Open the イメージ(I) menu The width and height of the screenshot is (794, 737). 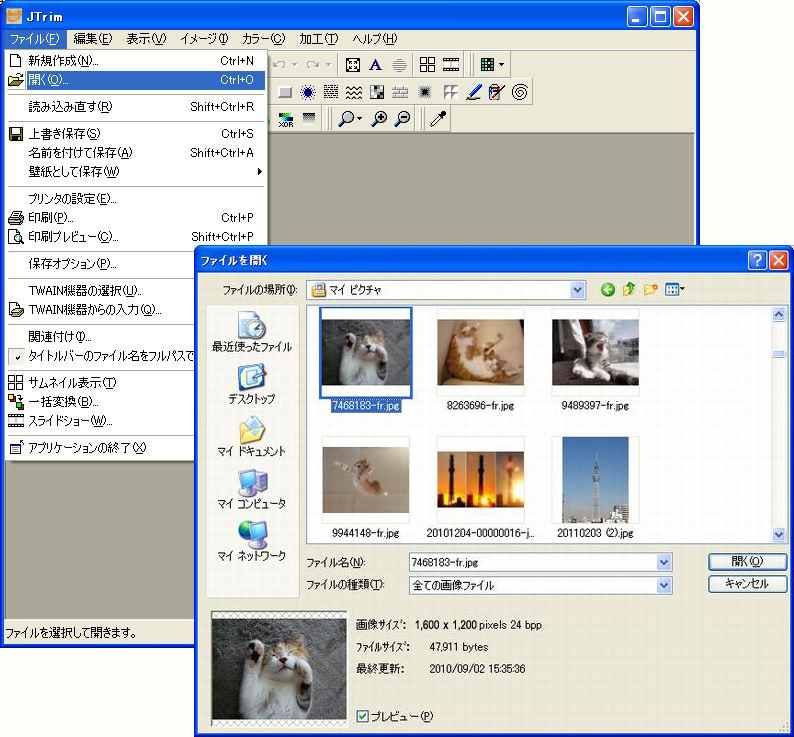coord(204,38)
